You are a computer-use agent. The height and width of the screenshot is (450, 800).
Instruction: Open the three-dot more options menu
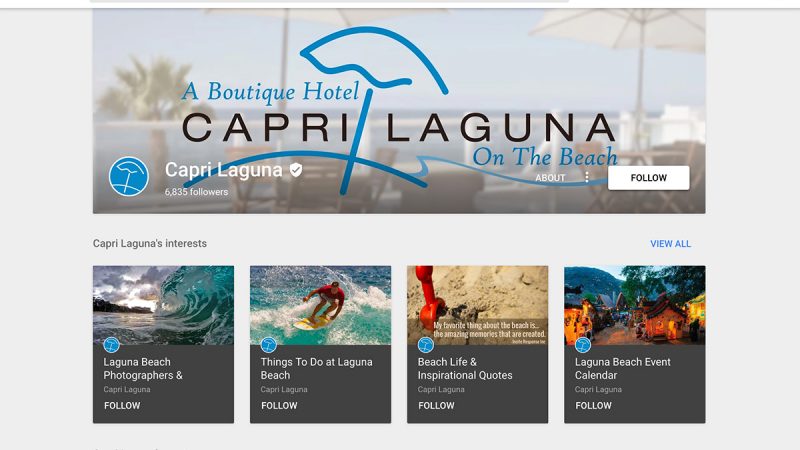point(587,177)
